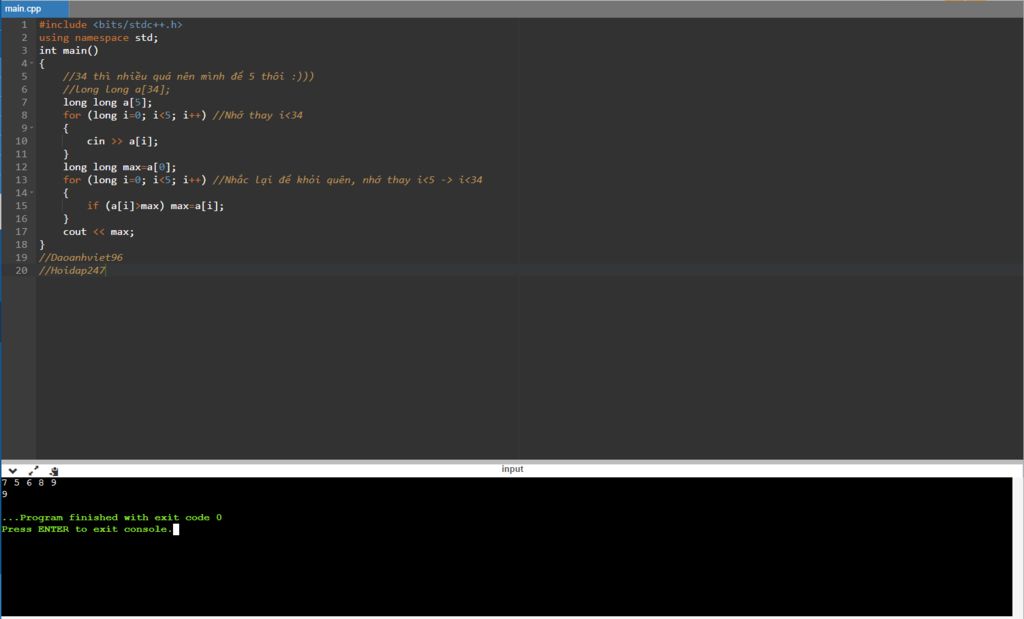Click the Vietnamese comment starting "//34 thì nhiều"
Image resolution: width=1024 pixels, height=619 pixels.
[189, 76]
